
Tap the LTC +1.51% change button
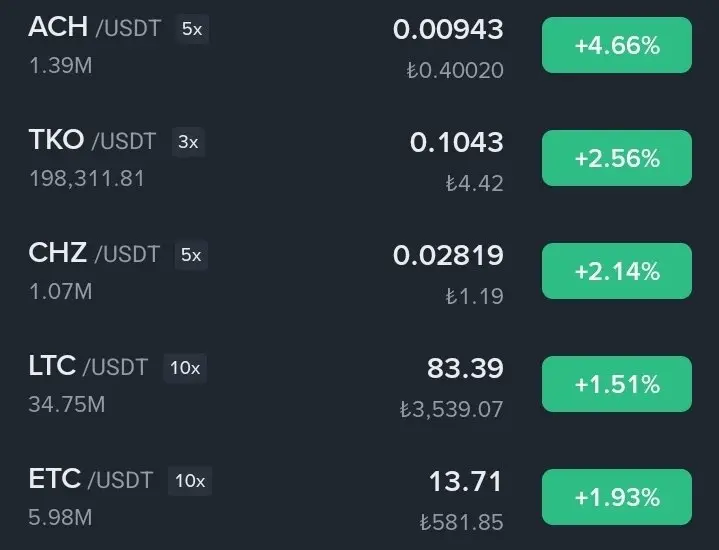pos(617,384)
